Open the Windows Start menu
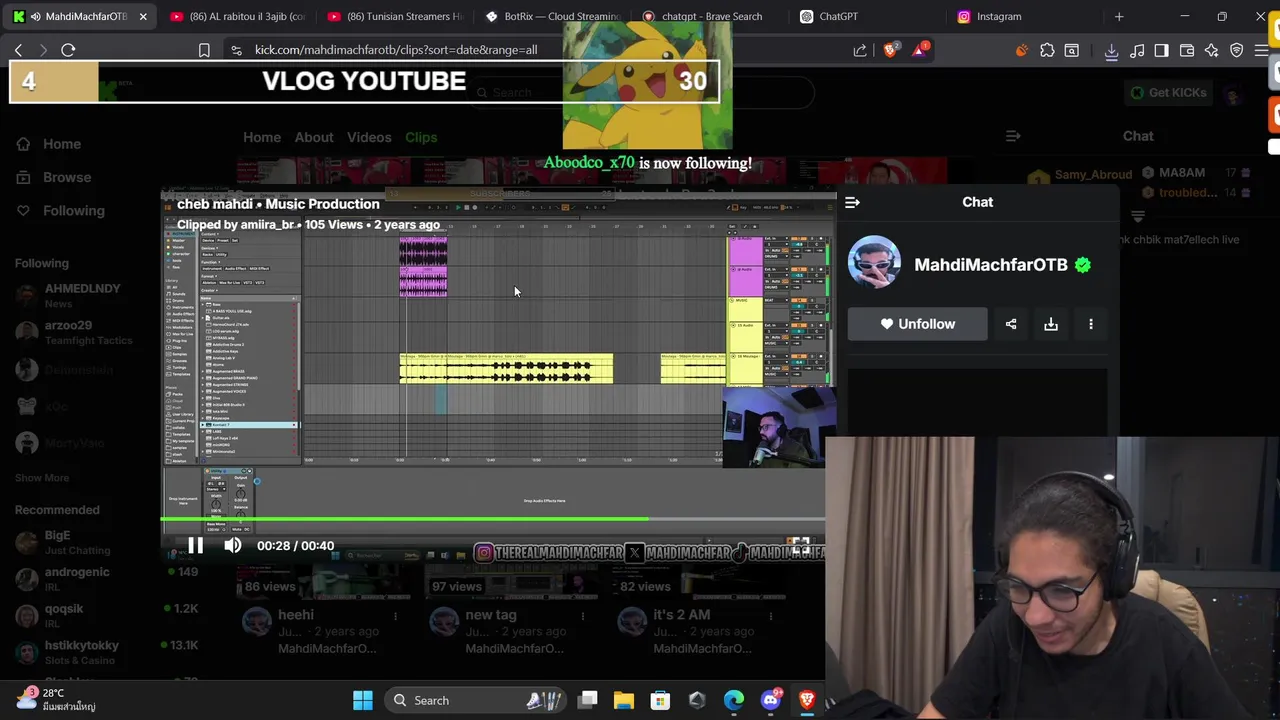The image size is (1280, 720). tap(363, 700)
